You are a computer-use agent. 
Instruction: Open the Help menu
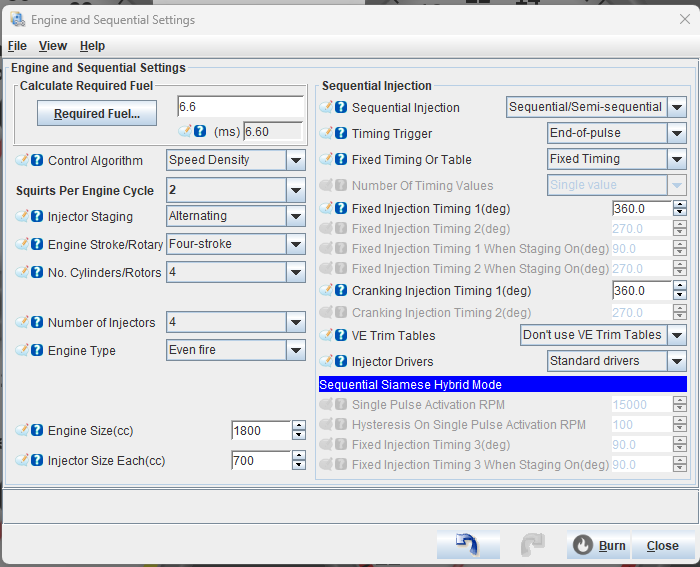tap(92, 46)
